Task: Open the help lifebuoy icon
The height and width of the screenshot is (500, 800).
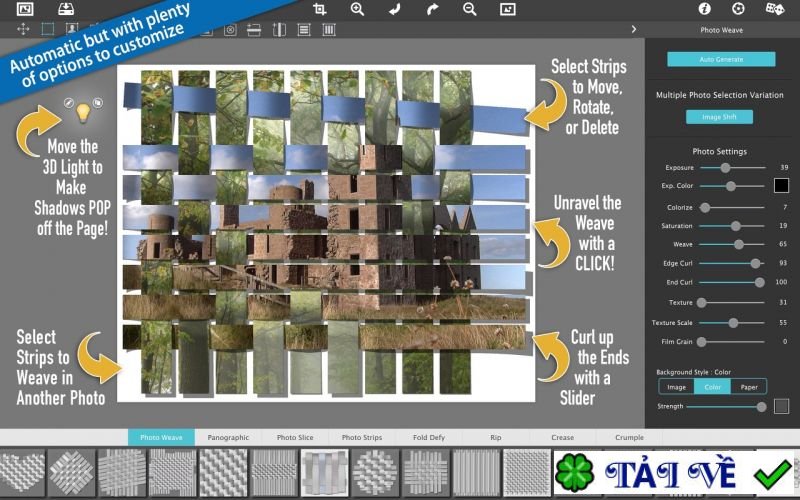Action: [x=738, y=9]
